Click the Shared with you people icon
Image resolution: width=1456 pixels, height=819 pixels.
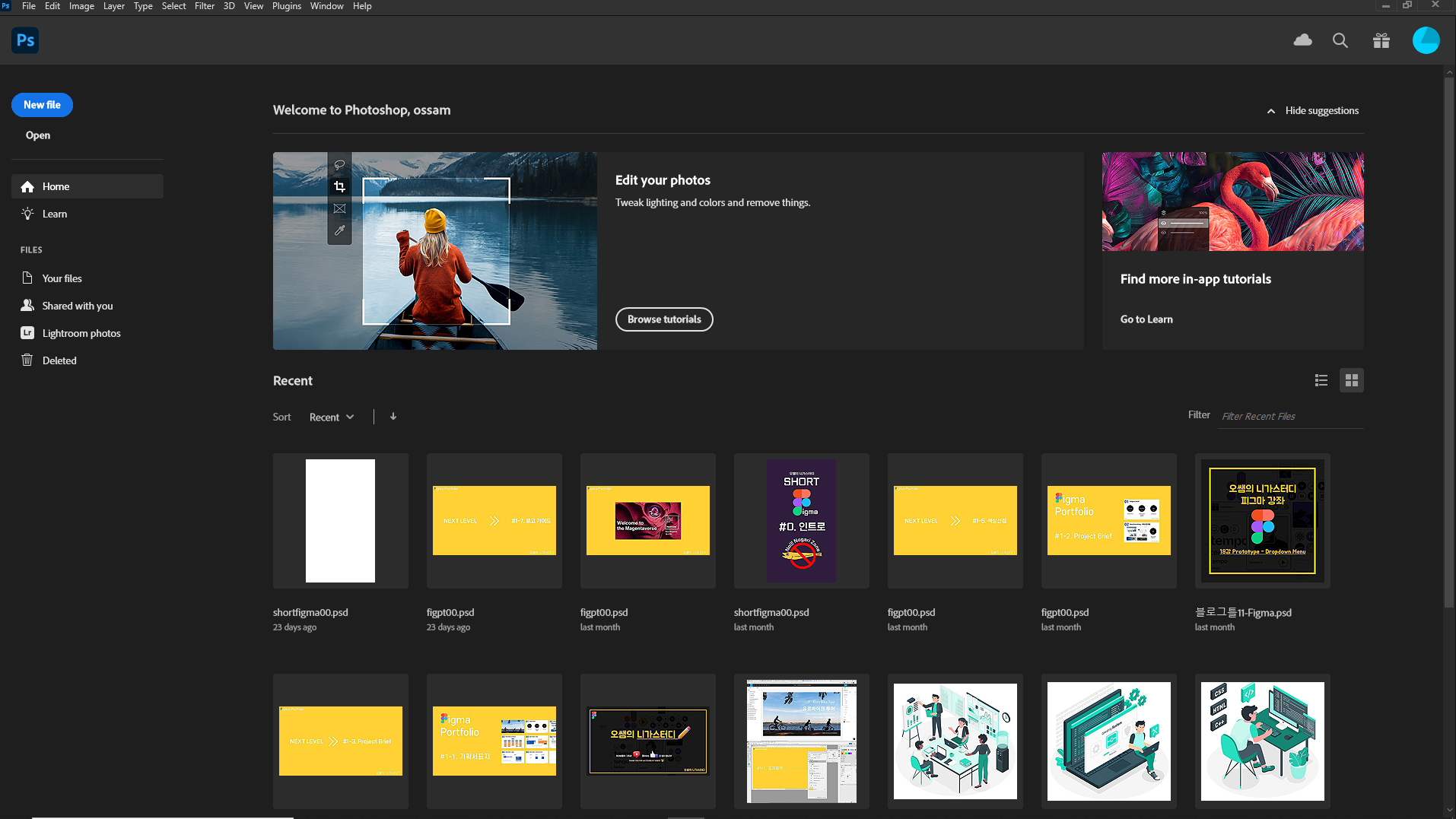tap(27, 305)
